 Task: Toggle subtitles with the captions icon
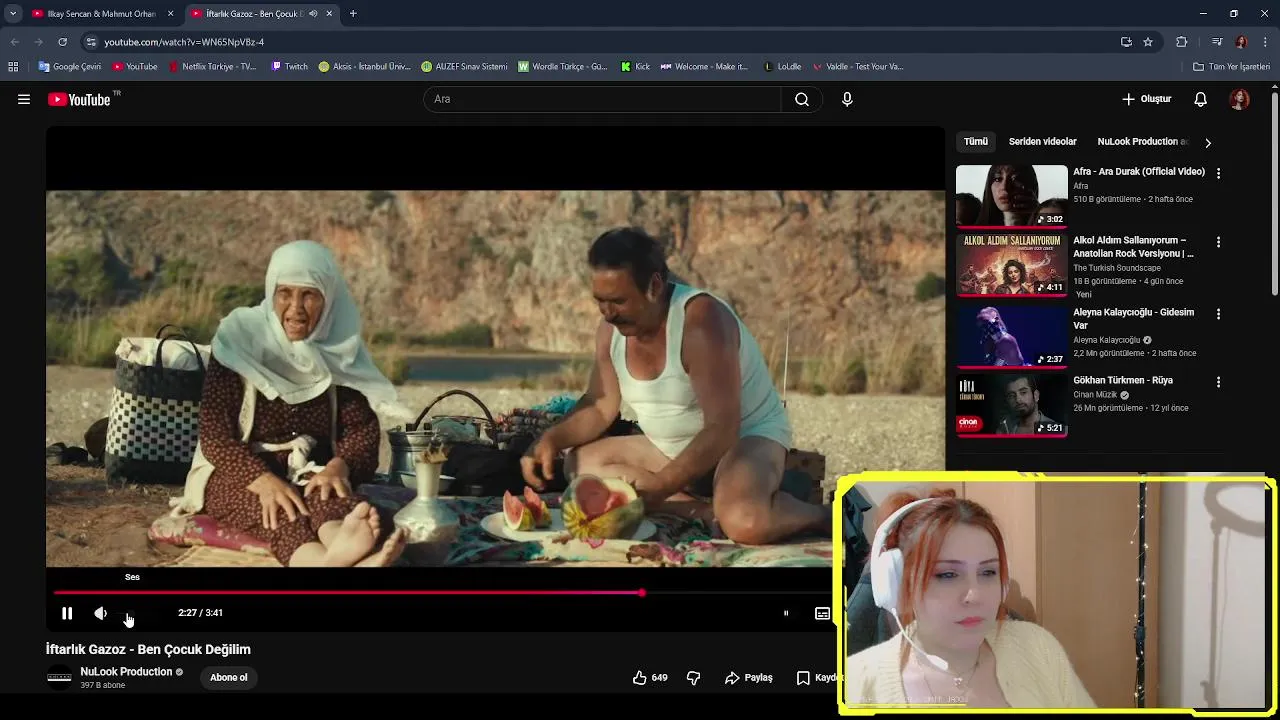822,613
